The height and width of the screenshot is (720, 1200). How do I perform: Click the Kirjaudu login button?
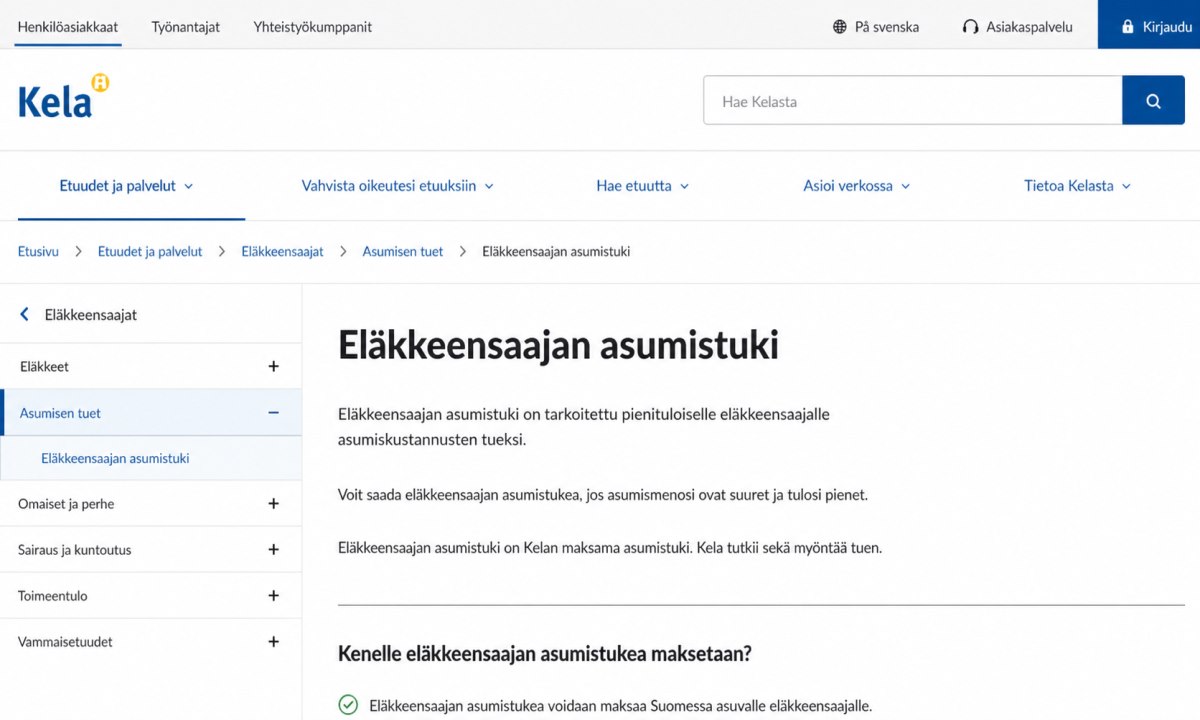(x=1149, y=24)
